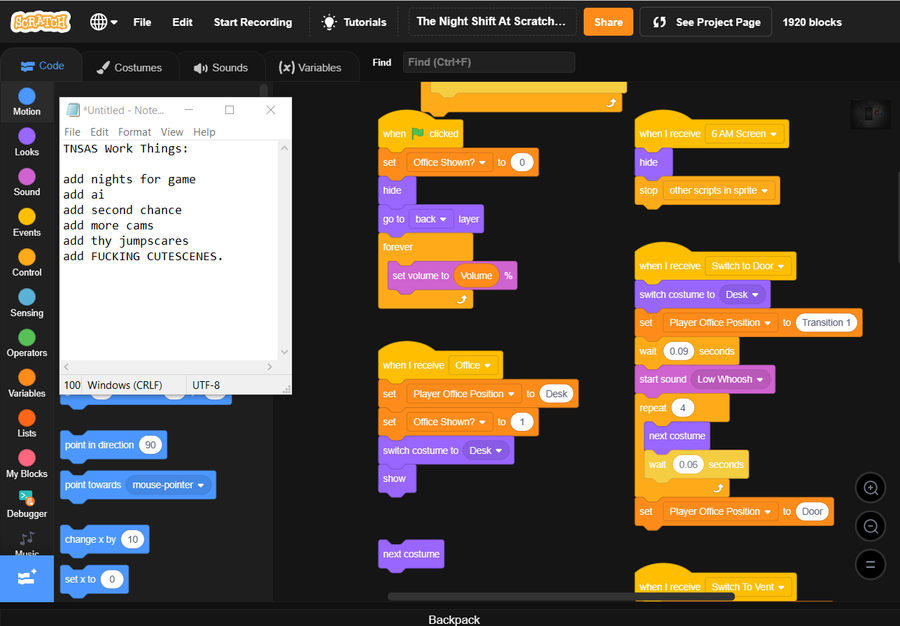Open the language globe menu
The height and width of the screenshot is (626, 900).
coord(103,22)
